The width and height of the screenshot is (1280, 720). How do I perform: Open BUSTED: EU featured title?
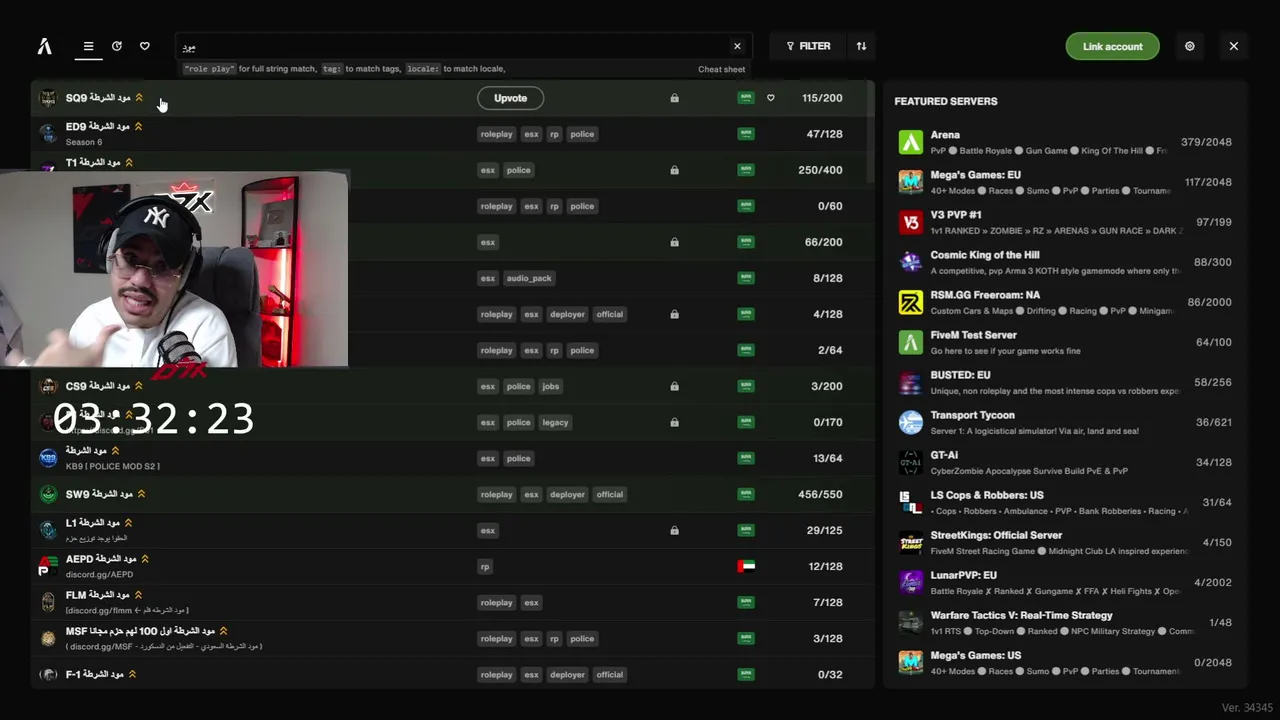pyautogui.click(x=960, y=375)
